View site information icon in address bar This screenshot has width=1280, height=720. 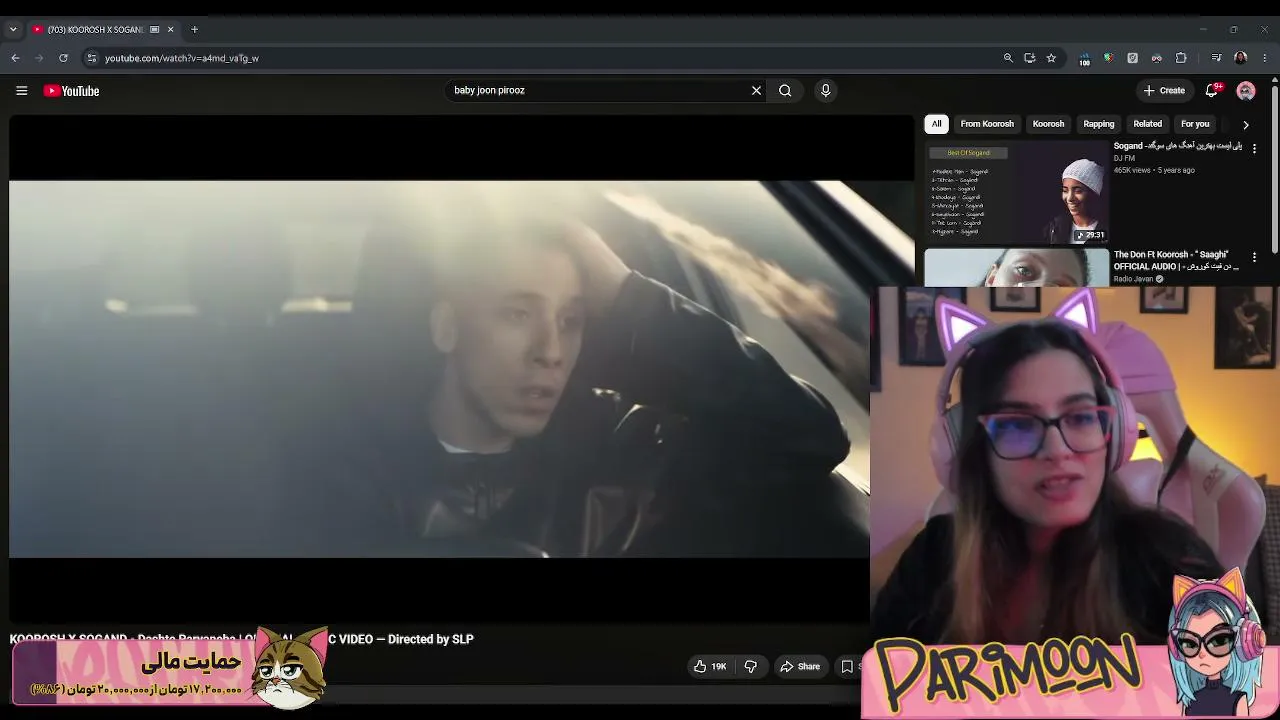pyautogui.click(x=91, y=58)
